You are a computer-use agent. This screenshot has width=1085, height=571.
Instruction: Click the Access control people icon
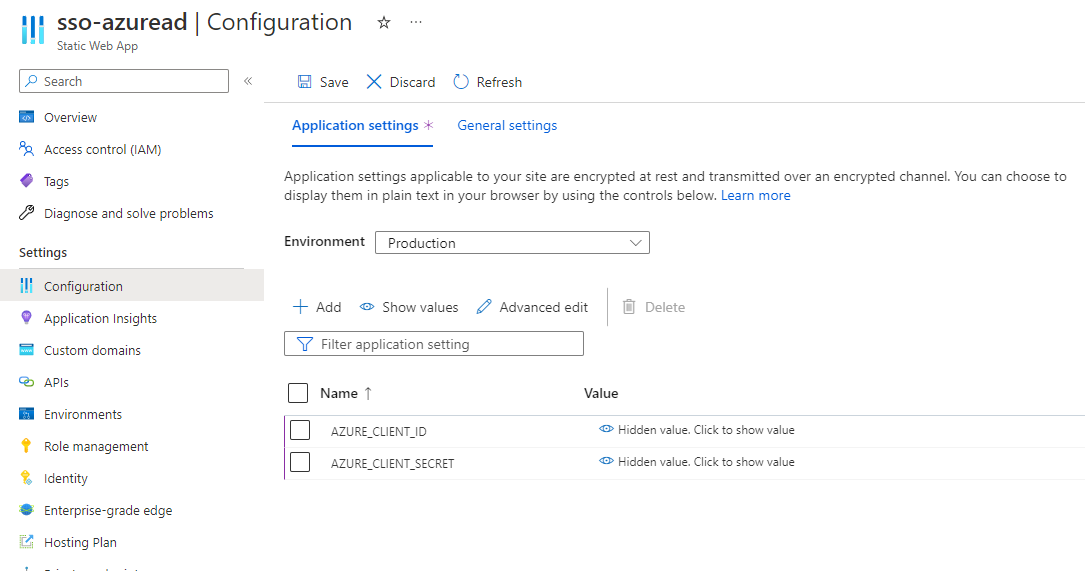26,149
